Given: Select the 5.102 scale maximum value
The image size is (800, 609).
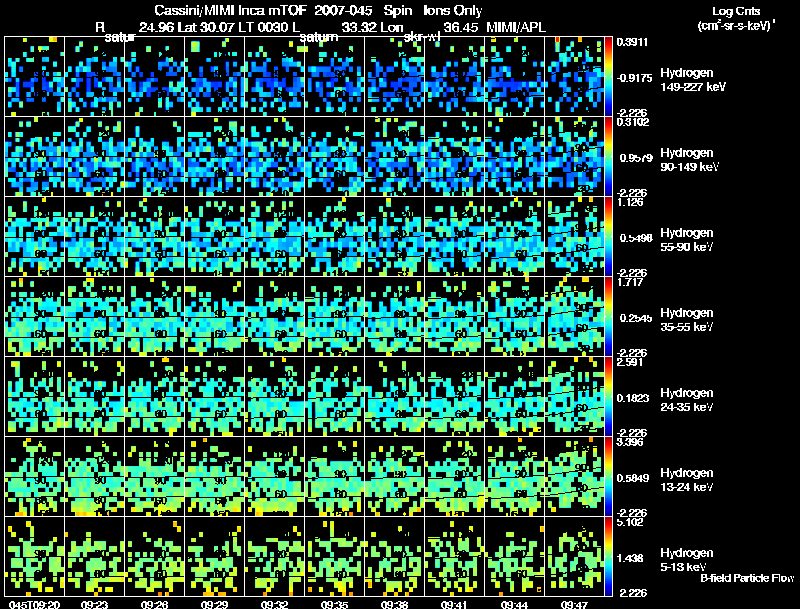Looking at the screenshot, I should (630, 522).
